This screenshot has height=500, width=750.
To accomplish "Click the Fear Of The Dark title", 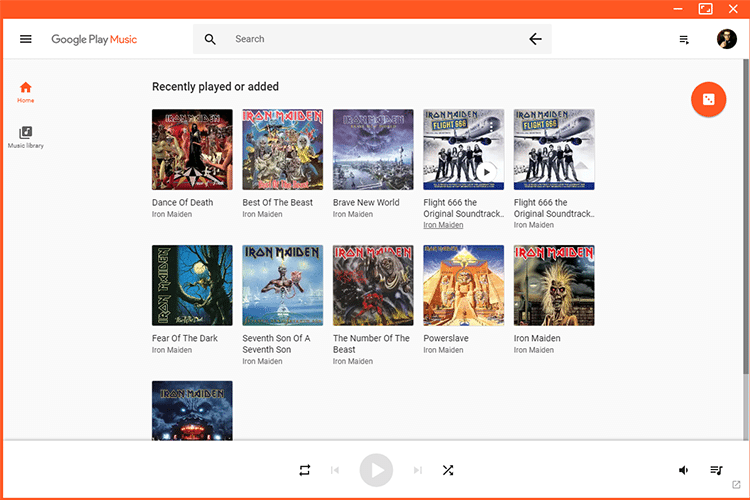I will point(185,338).
